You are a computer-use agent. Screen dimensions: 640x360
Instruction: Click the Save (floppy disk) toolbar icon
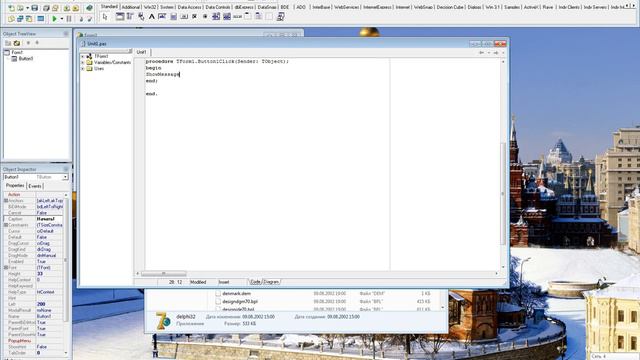(35, 8)
